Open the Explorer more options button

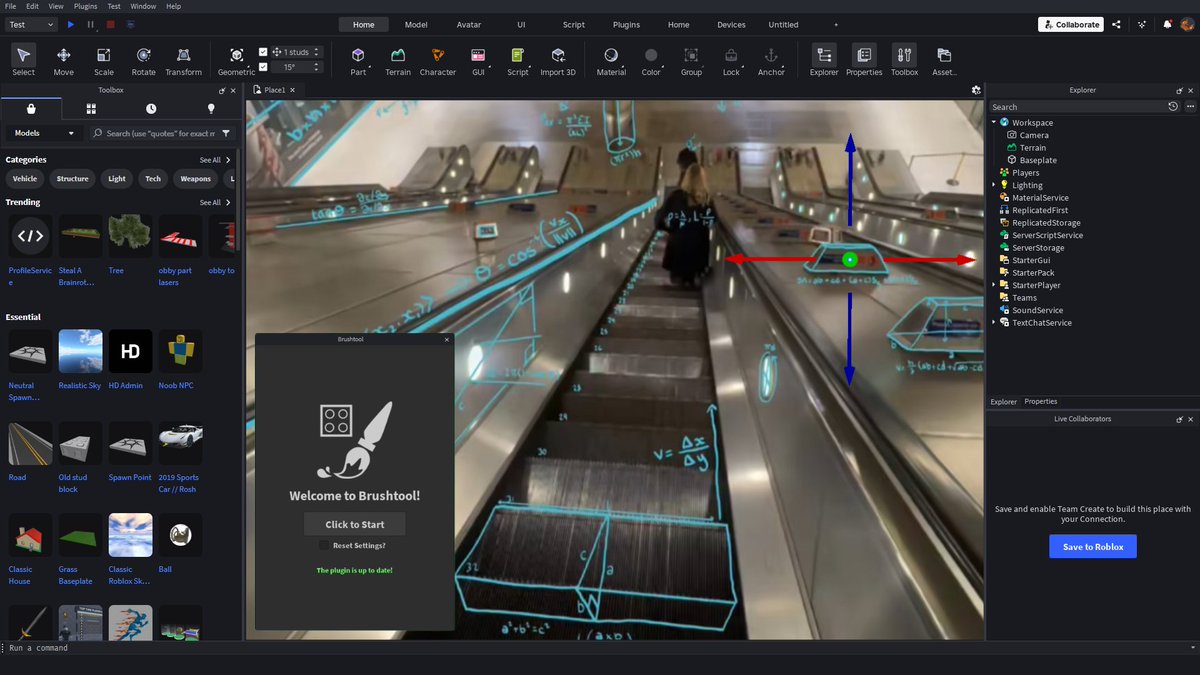(x=1190, y=106)
